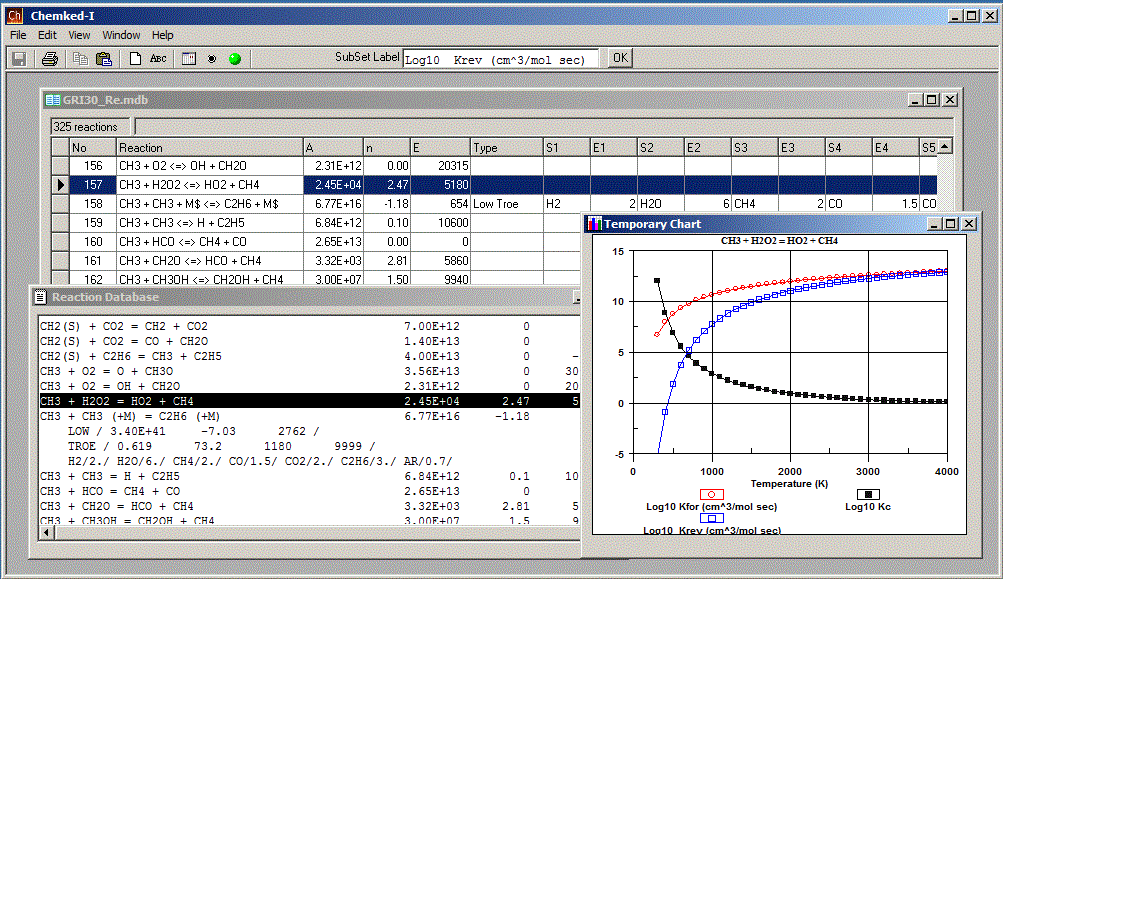Screen dimensions: 1129x907
Task: Click the small black dot toolbar icon
Action: tap(212, 59)
